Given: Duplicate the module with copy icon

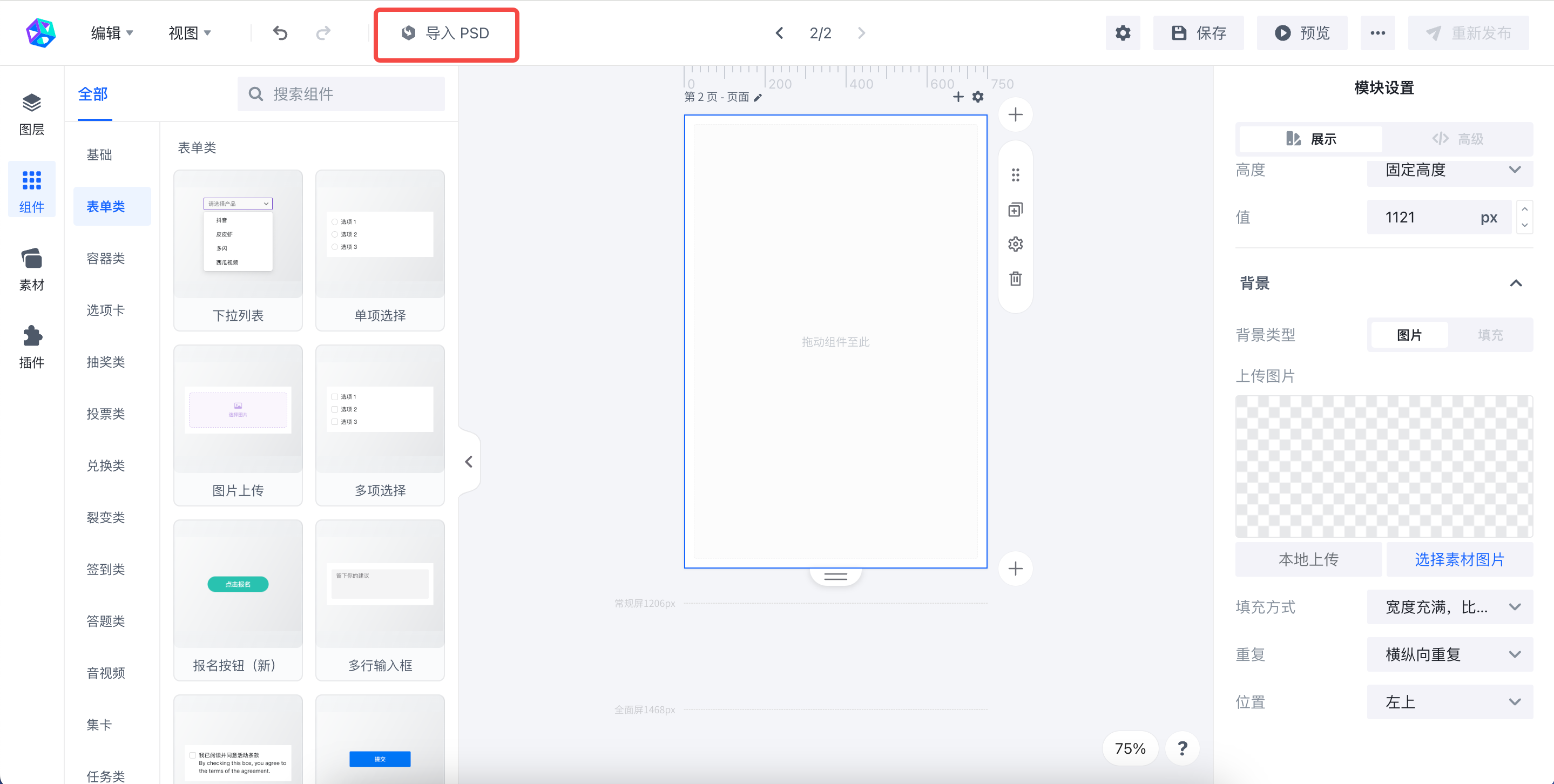Looking at the screenshot, I should [1015, 209].
